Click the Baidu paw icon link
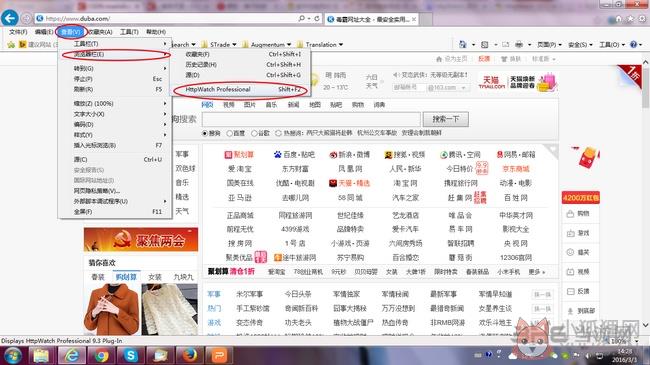Image resolution: width=650 pixels, height=365 pixels. 277,155
